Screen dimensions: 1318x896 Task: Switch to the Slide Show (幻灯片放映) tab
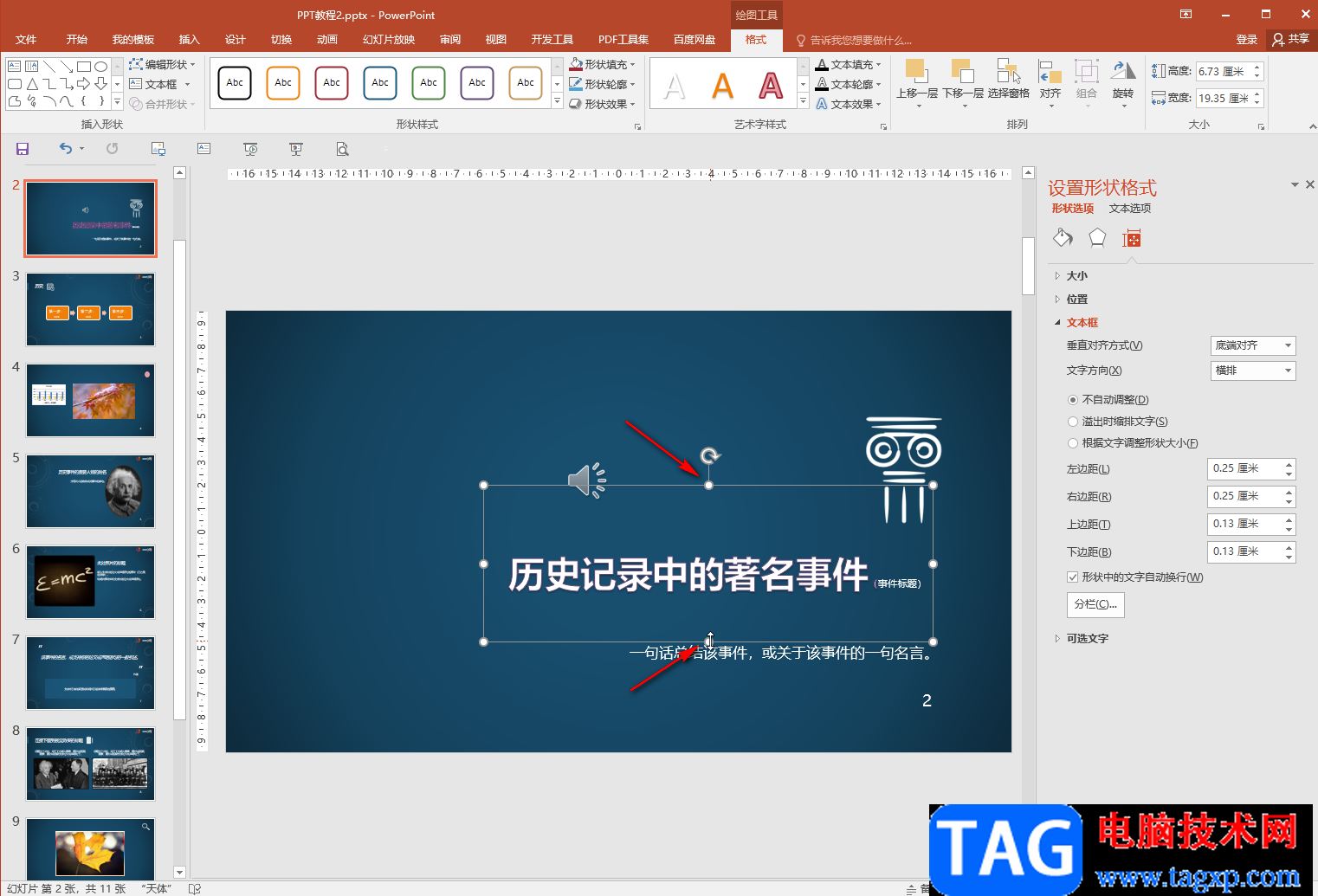click(x=389, y=40)
